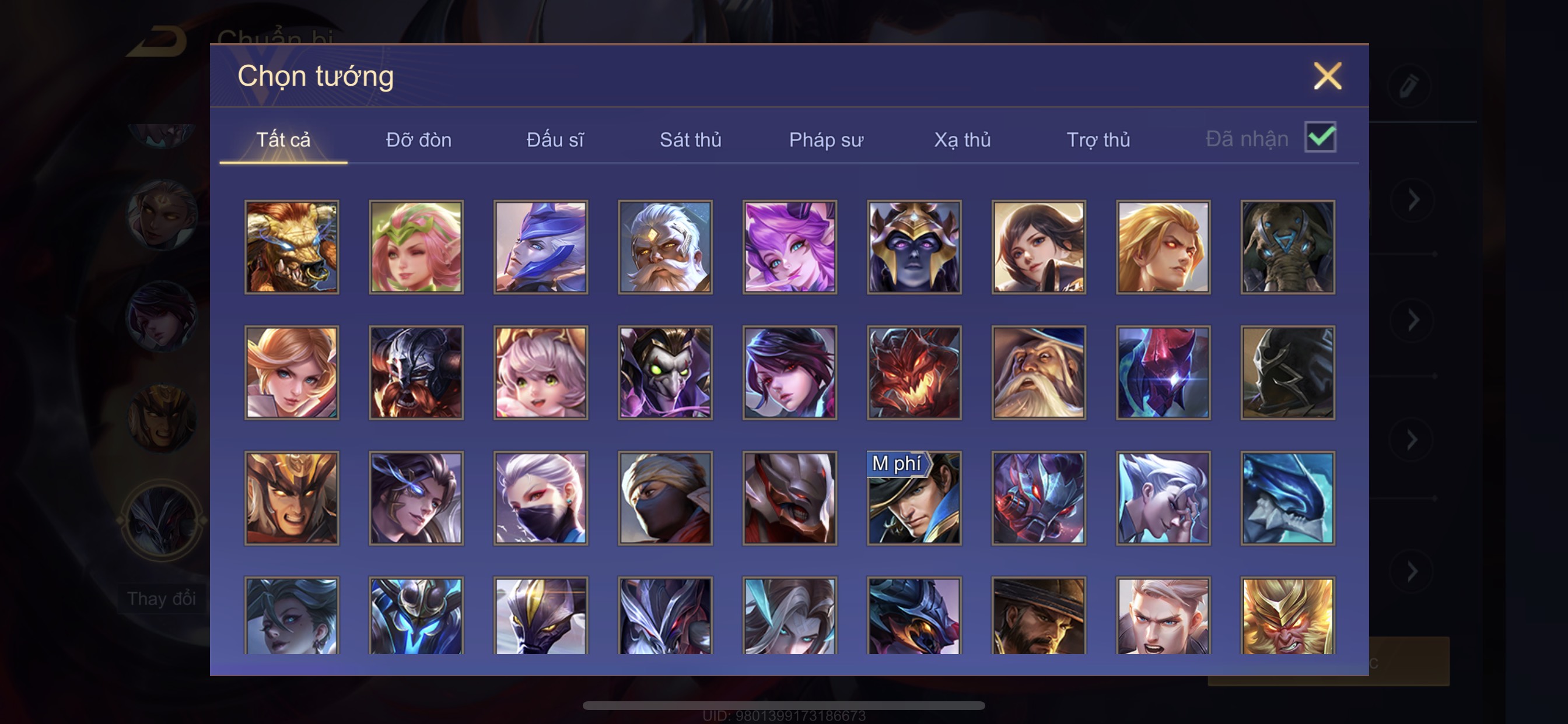The height and width of the screenshot is (724, 1568).
Task: Close the Chọn tướng dialog
Action: pos(1327,76)
